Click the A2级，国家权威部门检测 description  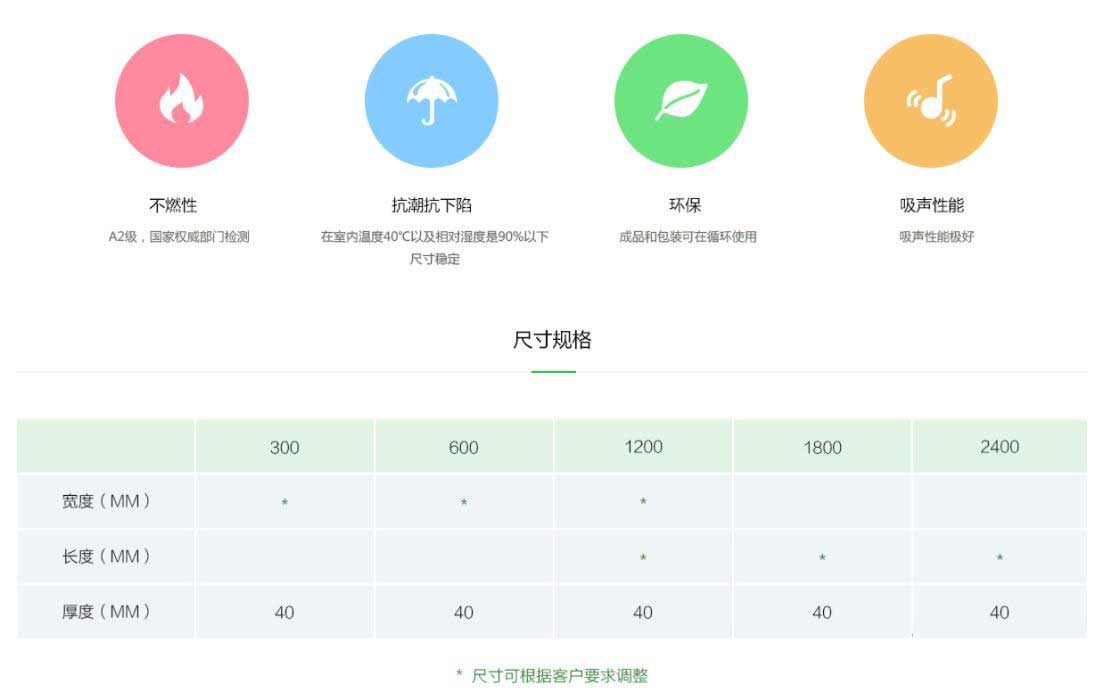tap(179, 237)
